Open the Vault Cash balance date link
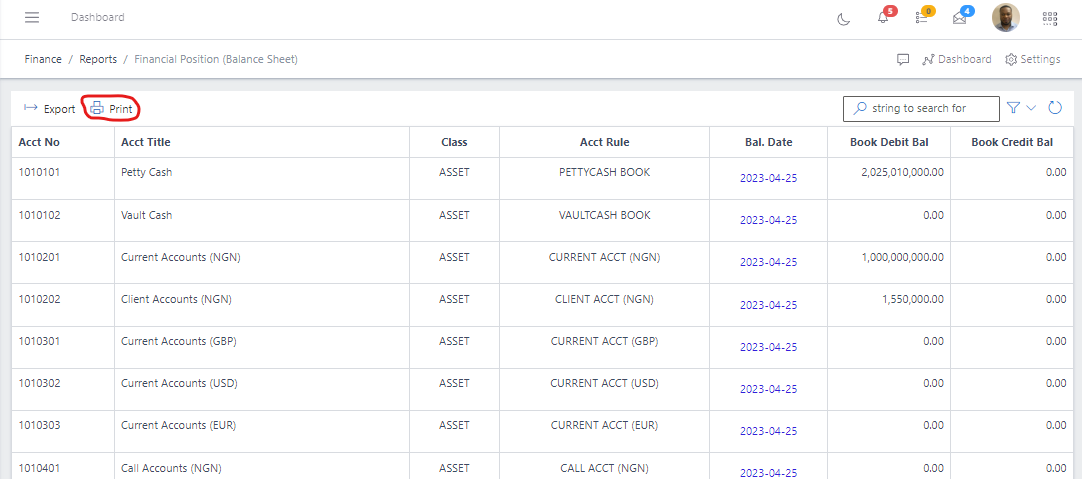Image resolution: width=1082 pixels, height=479 pixels. pos(768,220)
